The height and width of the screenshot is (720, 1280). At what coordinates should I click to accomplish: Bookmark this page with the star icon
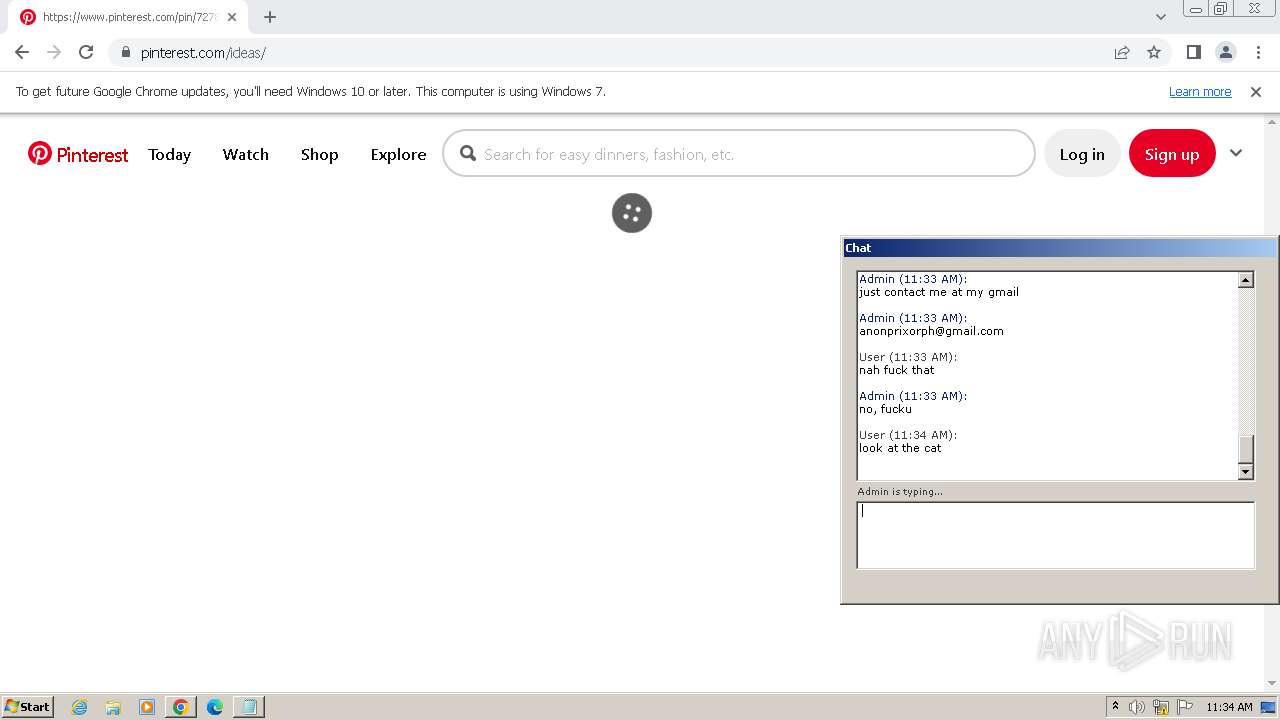tap(1154, 52)
